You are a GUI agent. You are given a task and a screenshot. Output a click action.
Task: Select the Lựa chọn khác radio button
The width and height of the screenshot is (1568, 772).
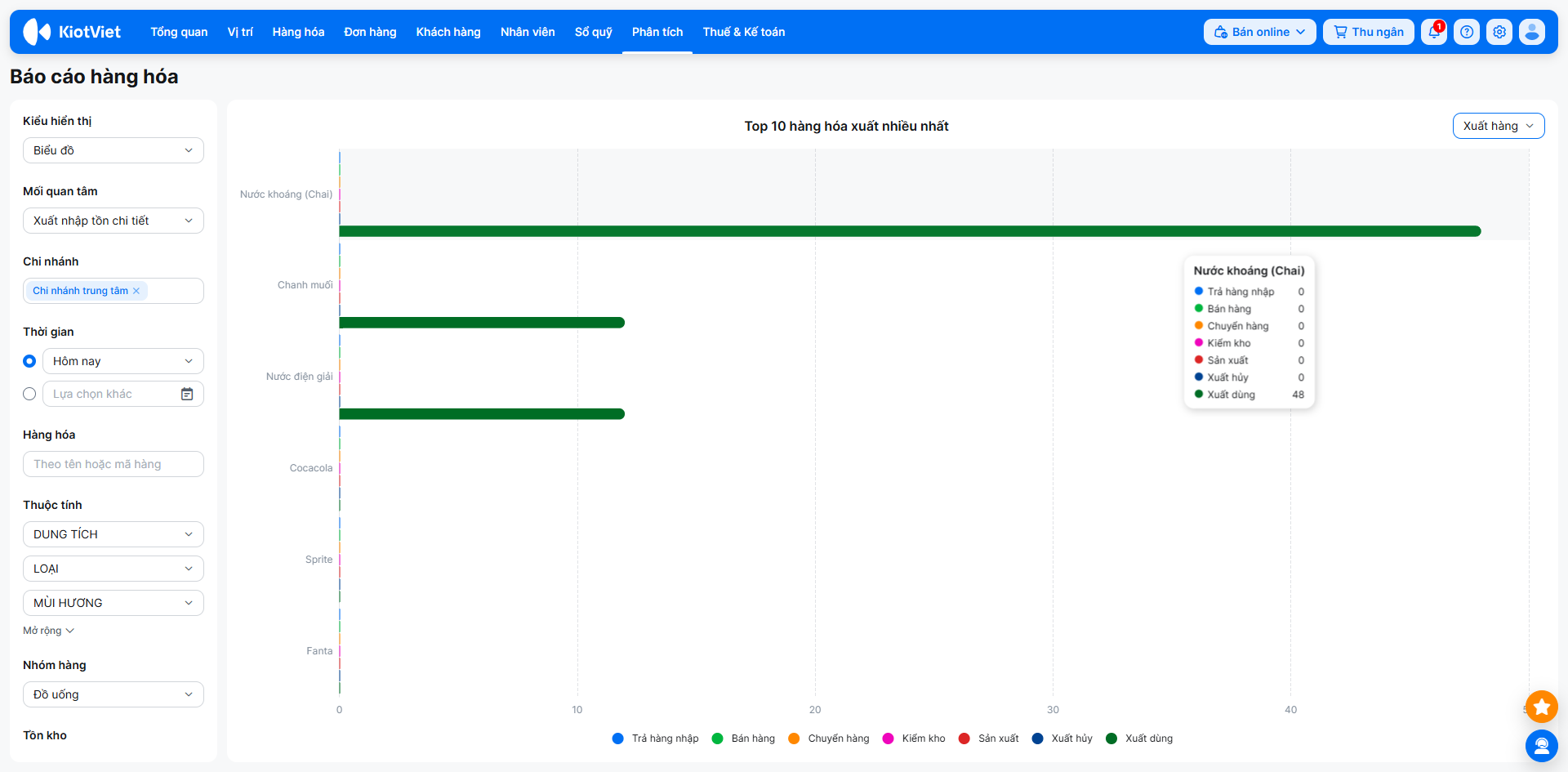(x=29, y=394)
